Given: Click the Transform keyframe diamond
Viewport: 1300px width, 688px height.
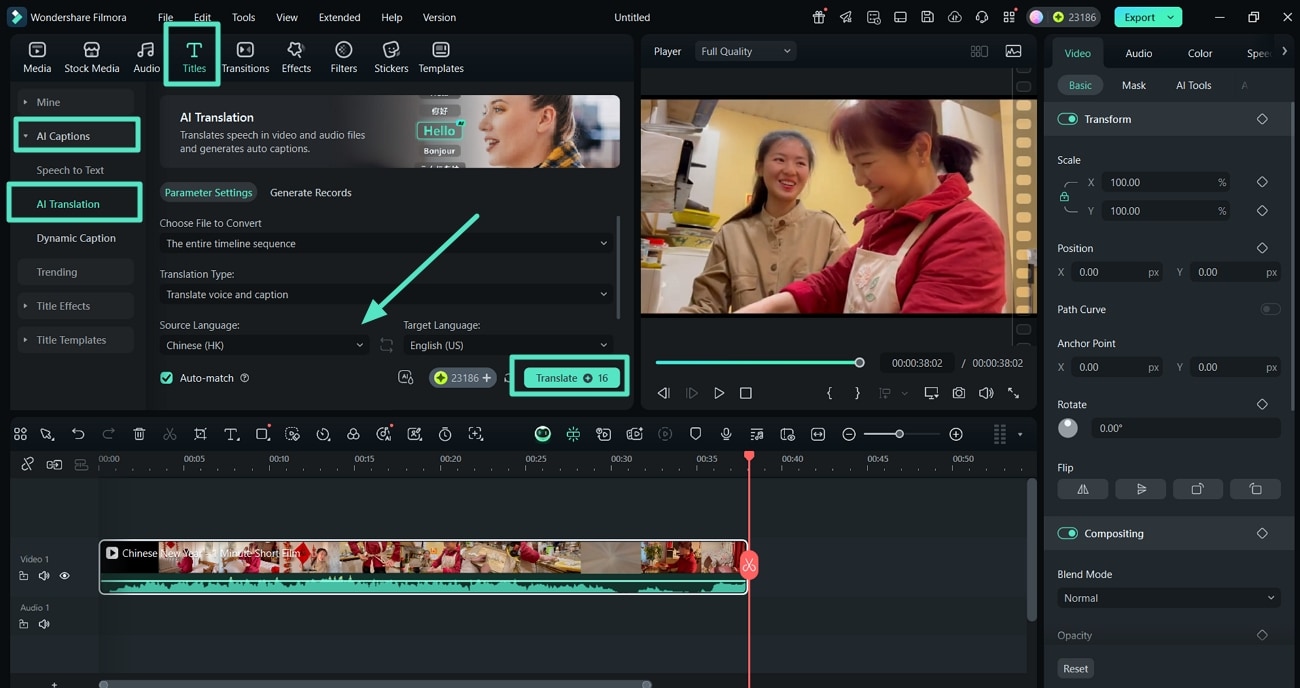Looking at the screenshot, I should (1262, 119).
